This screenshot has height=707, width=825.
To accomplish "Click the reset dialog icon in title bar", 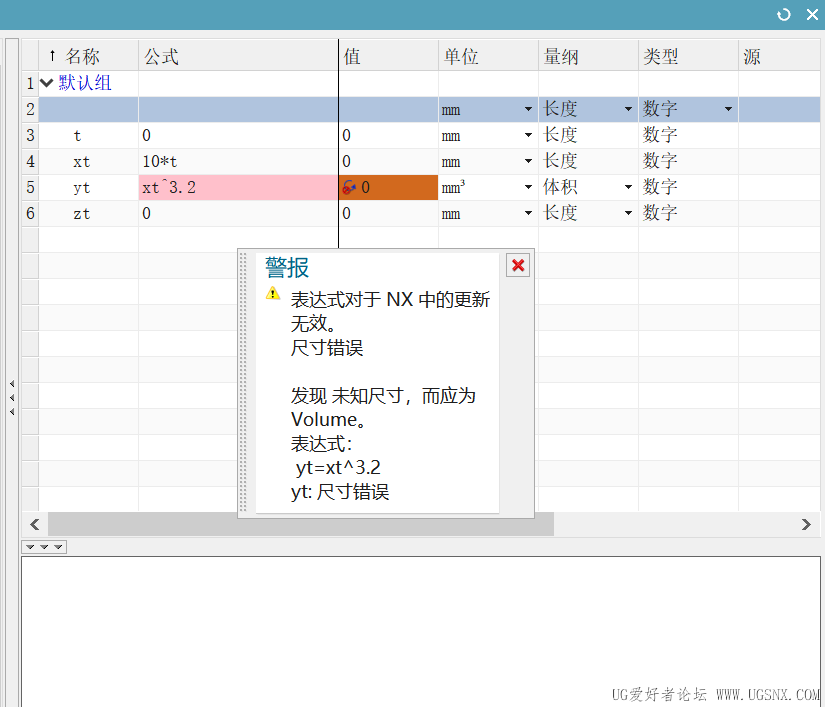I will point(783,14).
